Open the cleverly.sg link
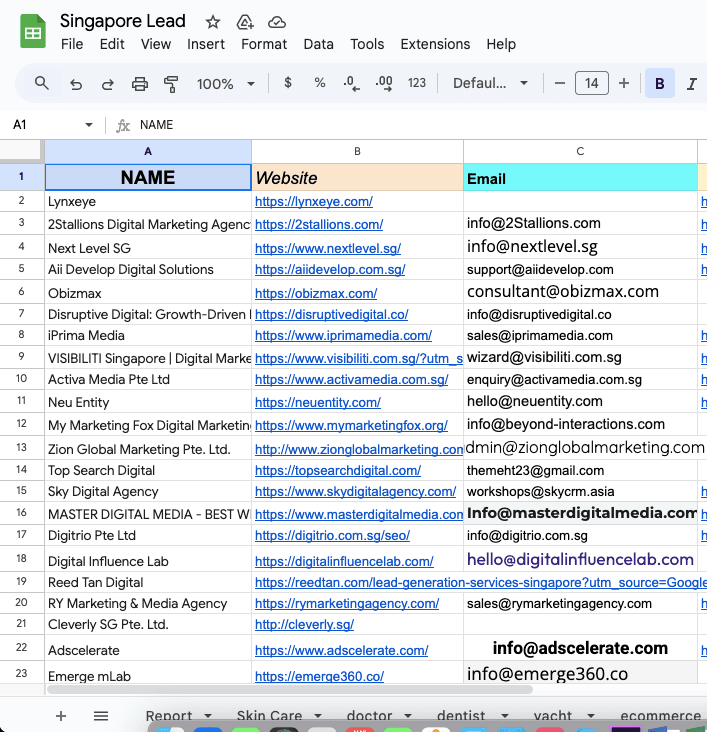The image size is (707, 732). point(304,624)
